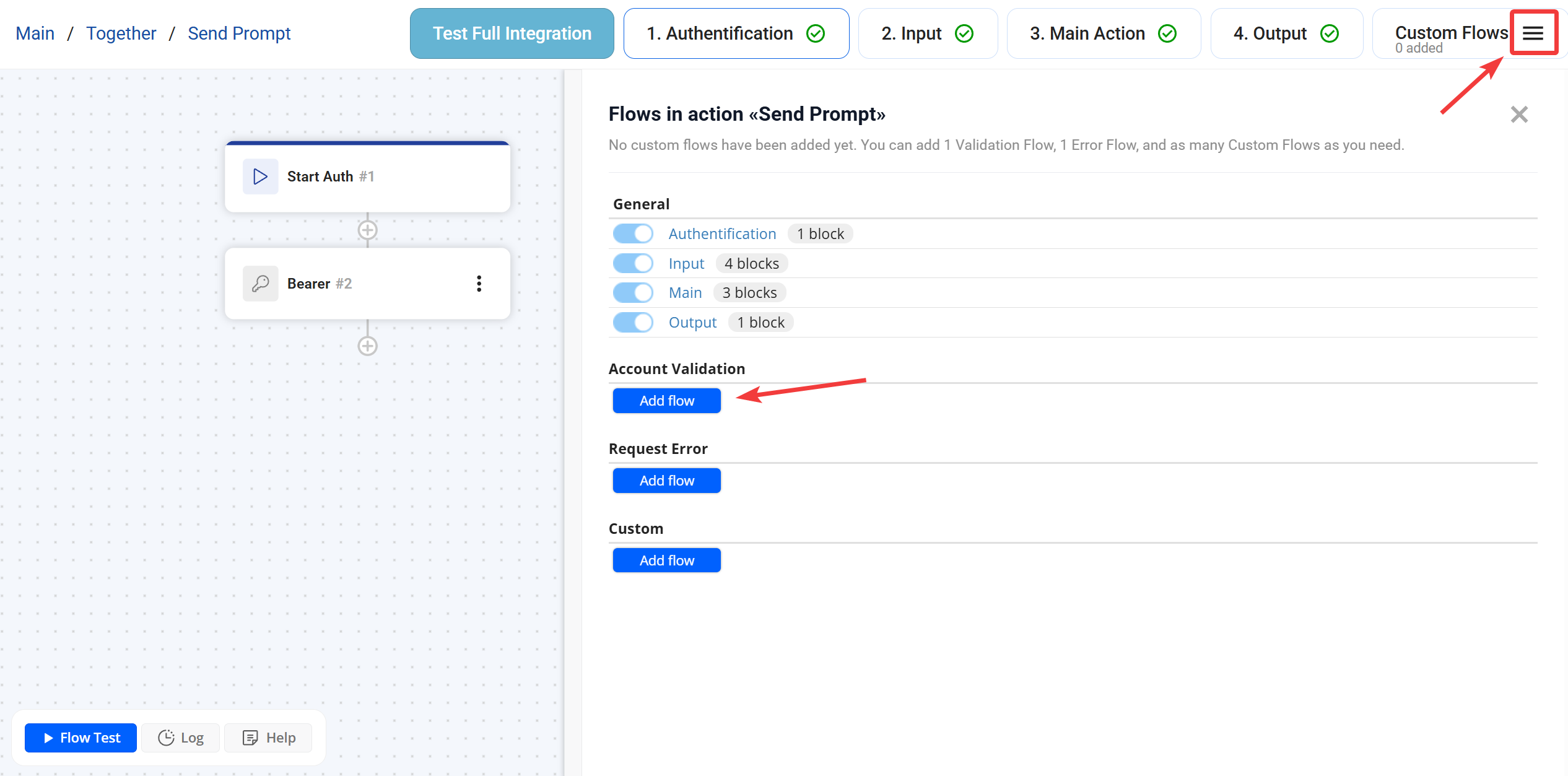Click the play icon on Start Auth block

[x=260, y=177]
